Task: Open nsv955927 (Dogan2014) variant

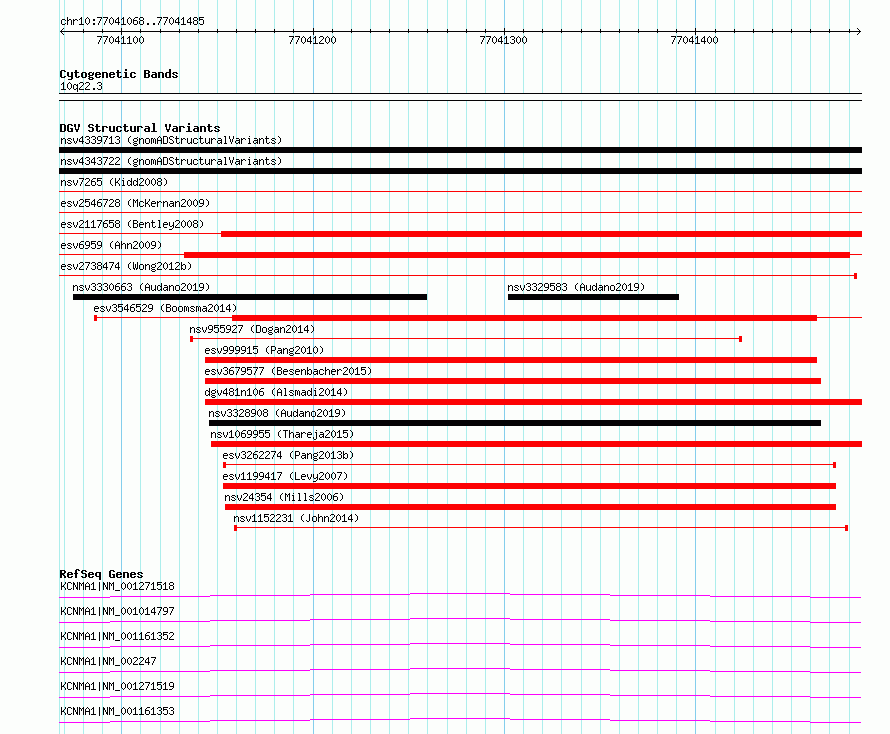Action: [252, 329]
